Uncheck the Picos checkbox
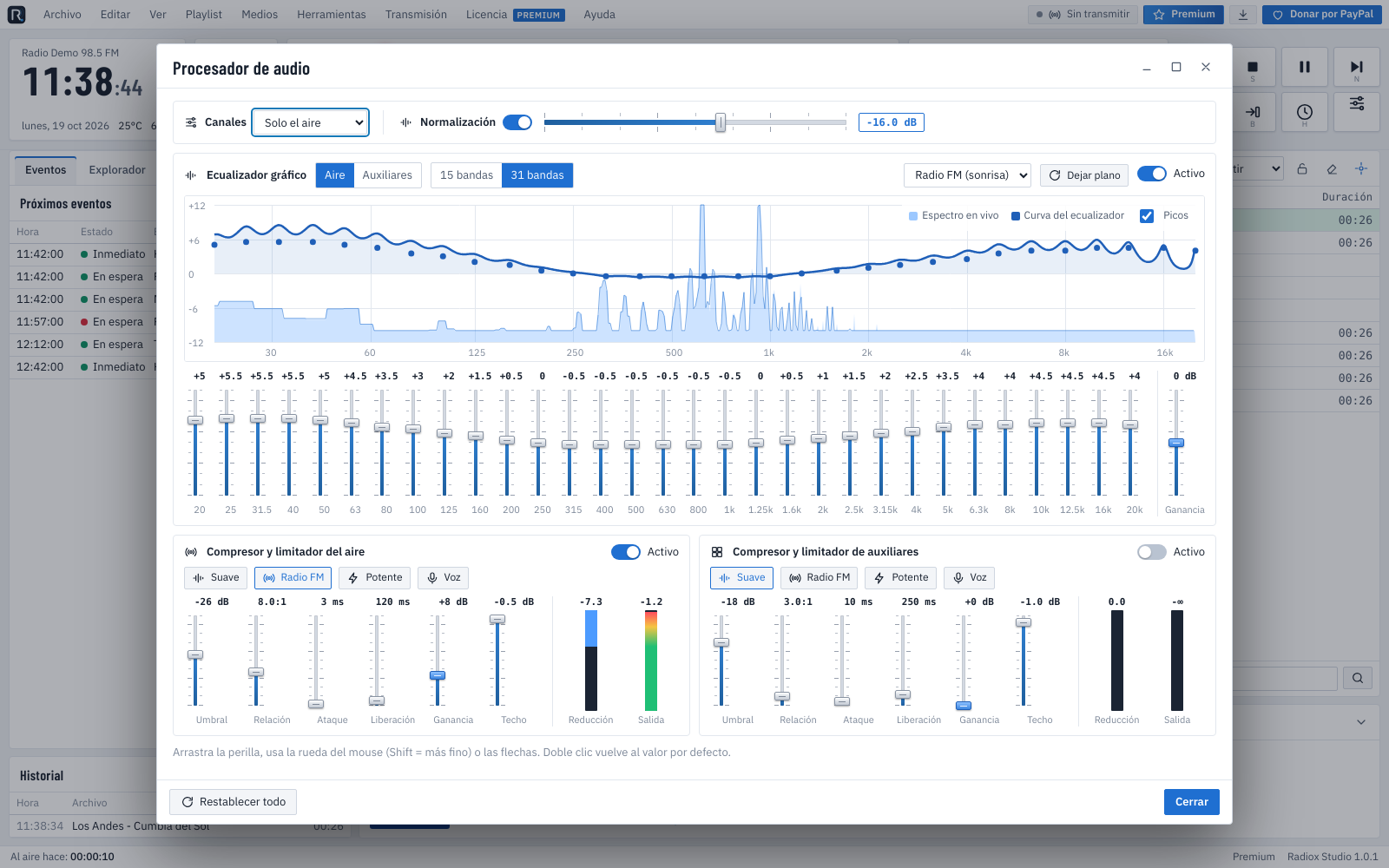Screen dimensions: 1389x868 (x=1147, y=216)
